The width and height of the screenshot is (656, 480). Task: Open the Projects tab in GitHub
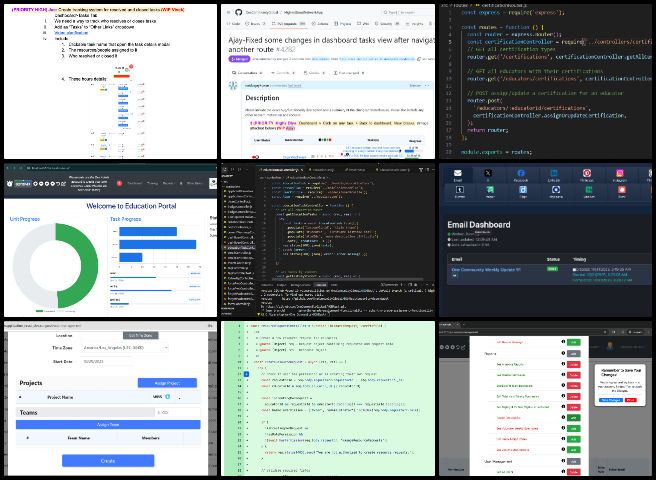[342, 24]
